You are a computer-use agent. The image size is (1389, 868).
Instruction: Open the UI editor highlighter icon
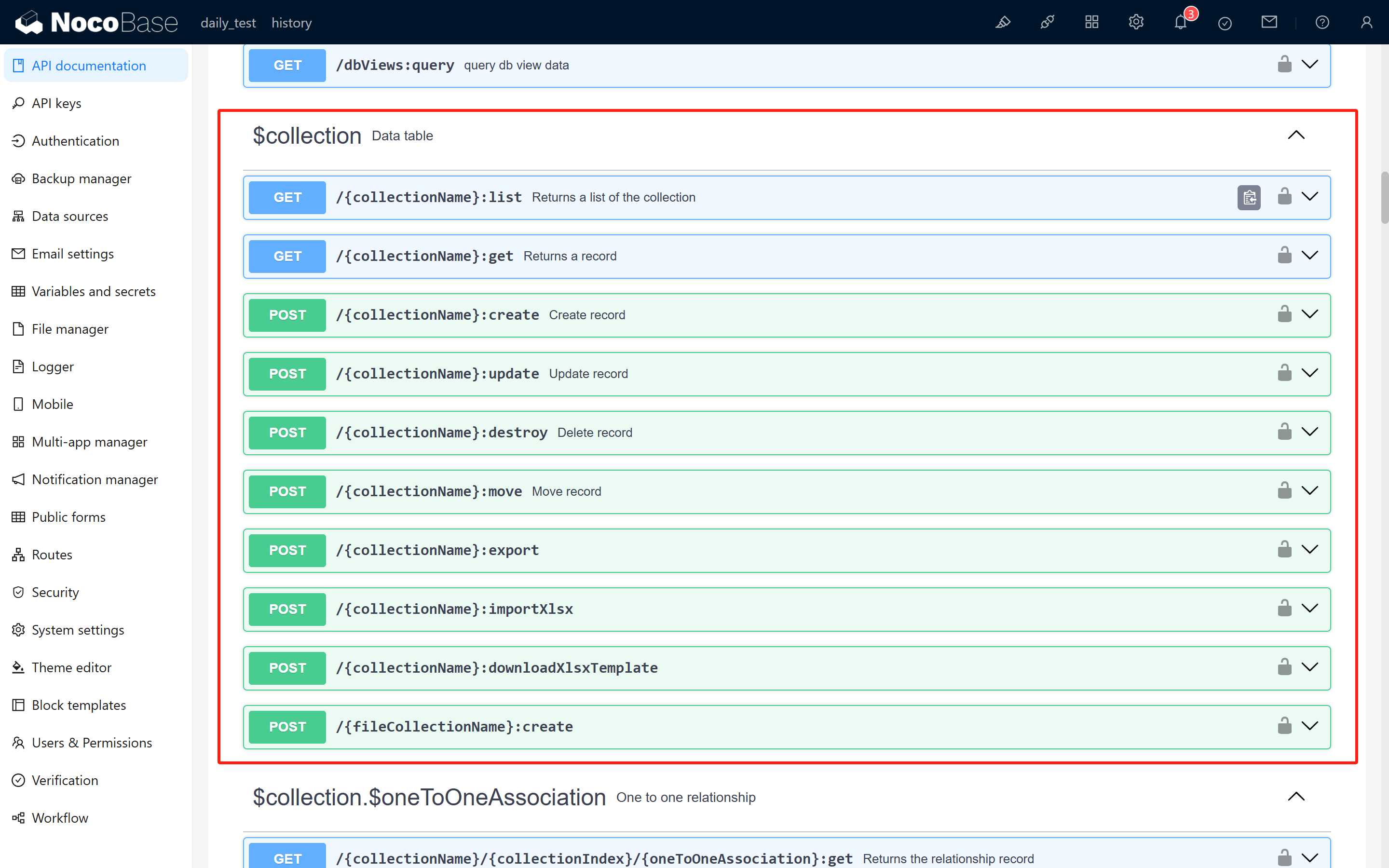[1003, 22]
